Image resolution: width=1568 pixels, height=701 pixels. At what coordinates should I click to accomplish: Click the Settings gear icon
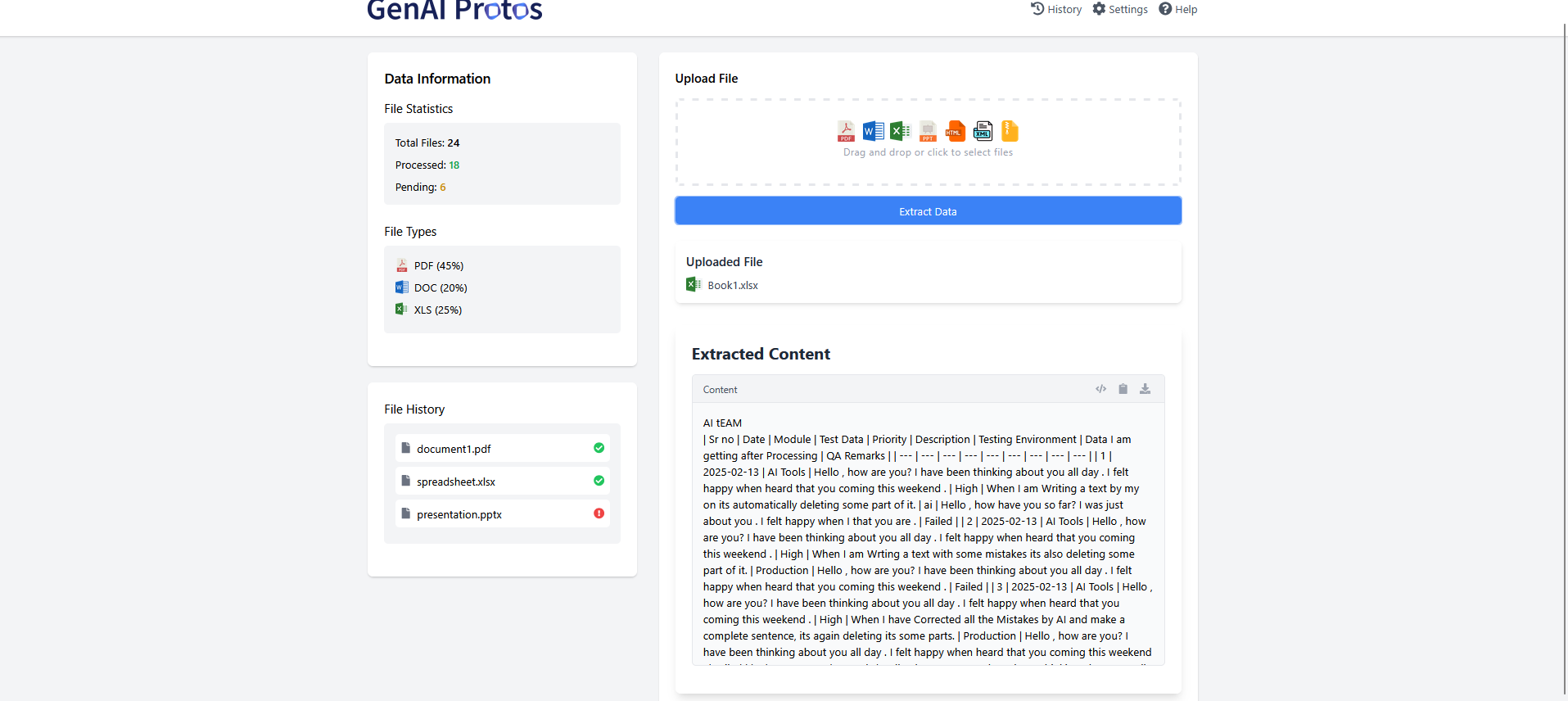pos(1099,9)
